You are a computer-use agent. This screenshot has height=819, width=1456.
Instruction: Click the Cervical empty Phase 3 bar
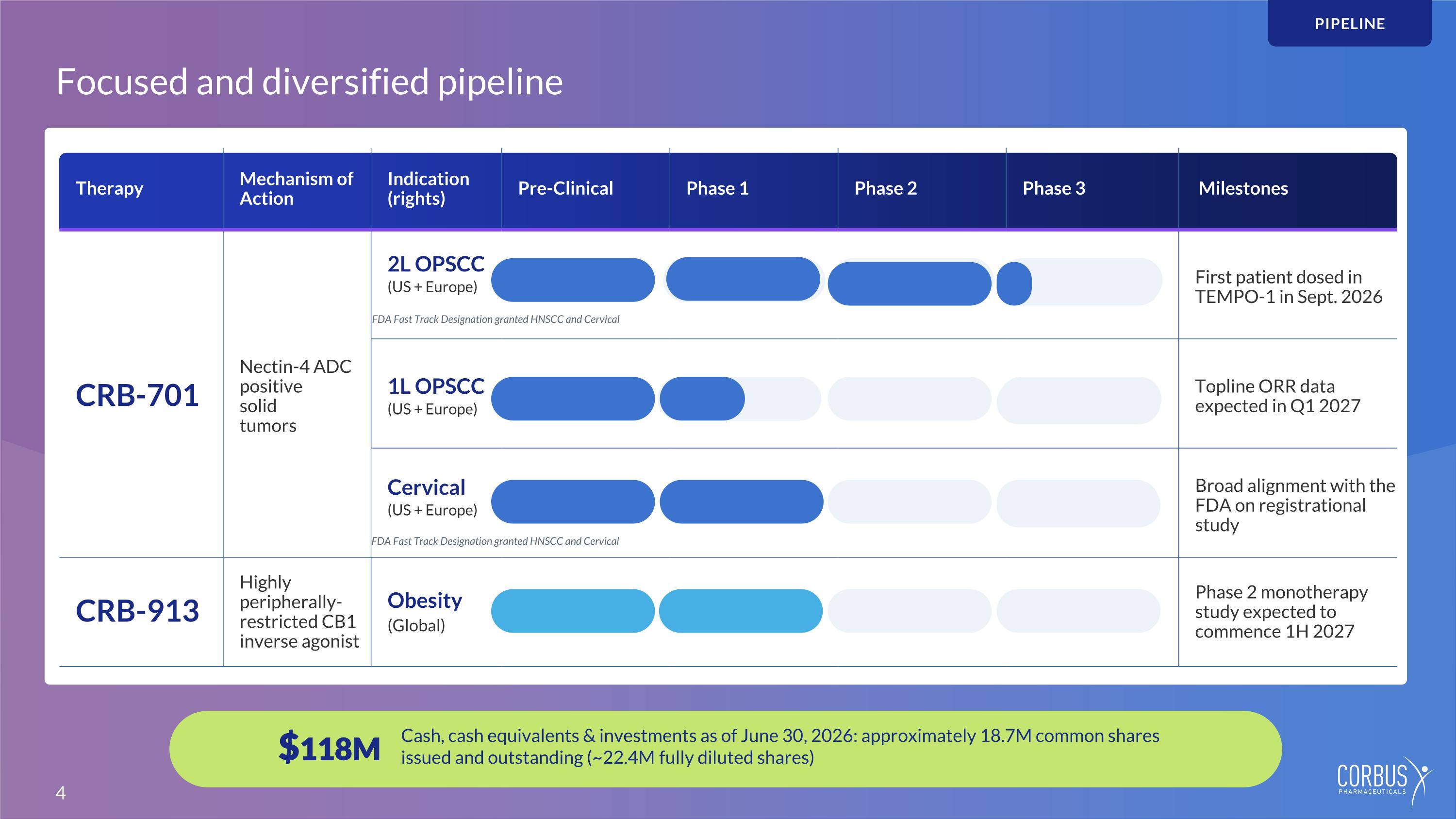1078,503
